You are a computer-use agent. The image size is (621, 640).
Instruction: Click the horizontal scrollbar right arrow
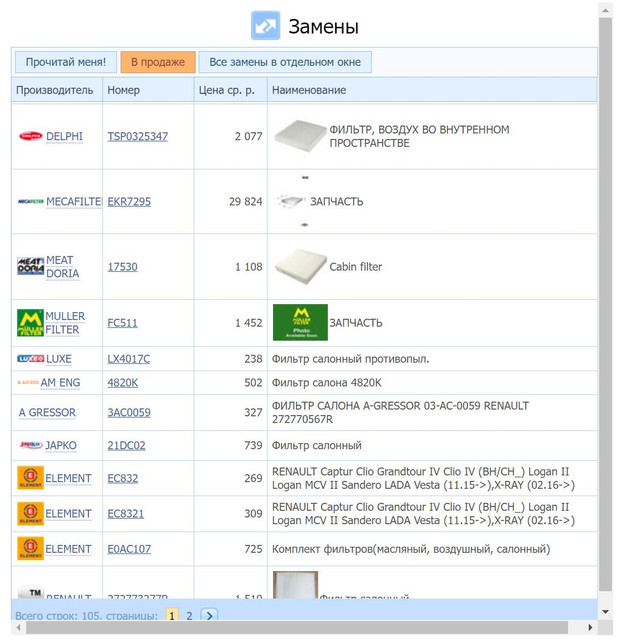point(590,628)
